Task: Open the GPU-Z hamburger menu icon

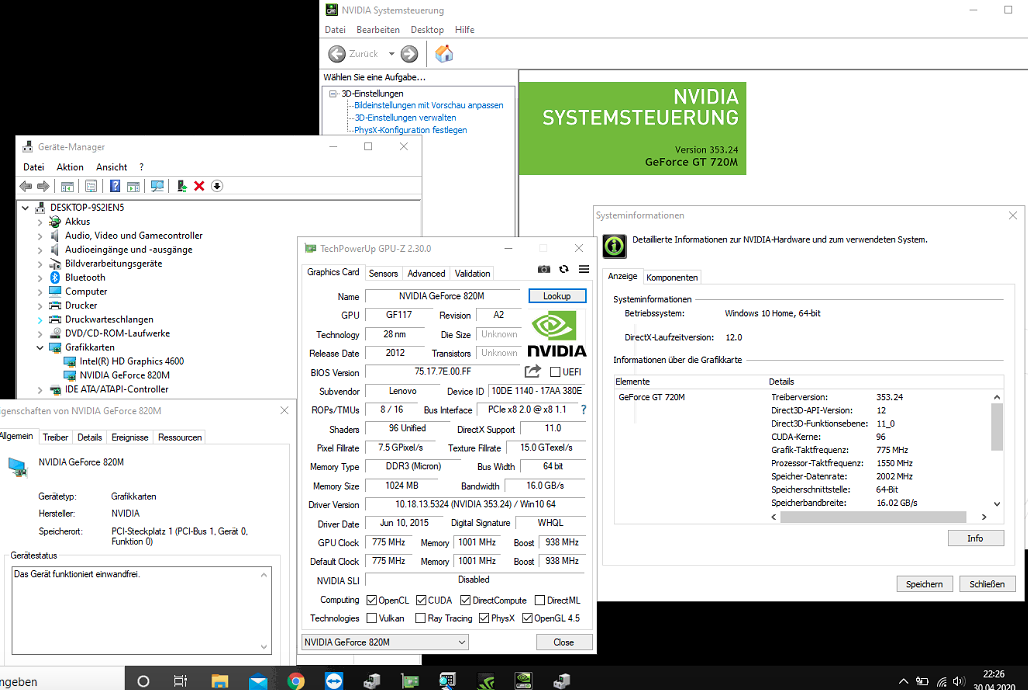Action: pyautogui.click(x=584, y=269)
